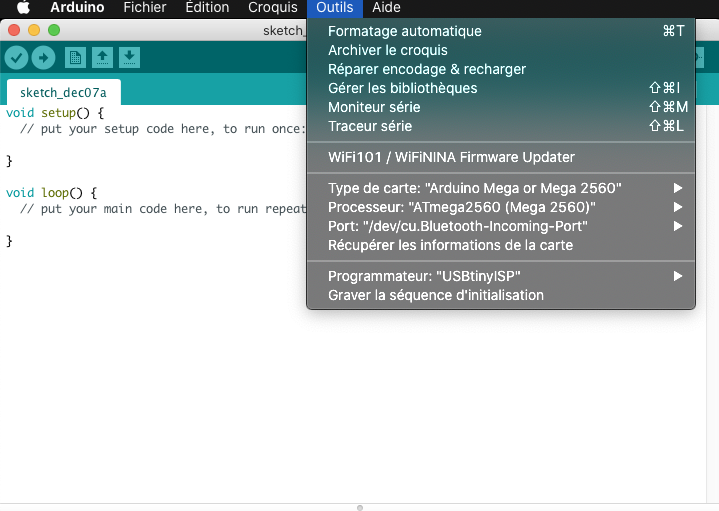Click the Upload arrow toolbar icon
The height and width of the screenshot is (511, 719).
point(44,58)
